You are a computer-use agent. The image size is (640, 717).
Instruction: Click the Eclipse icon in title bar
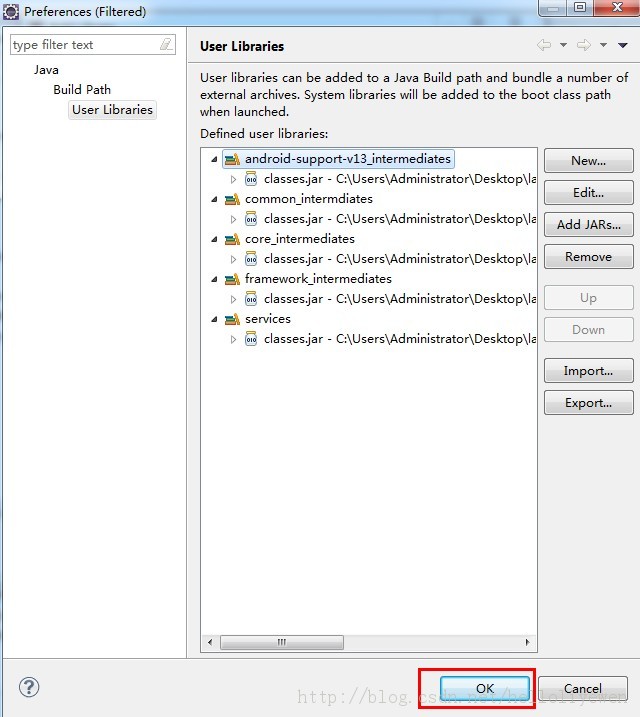[x=11, y=11]
